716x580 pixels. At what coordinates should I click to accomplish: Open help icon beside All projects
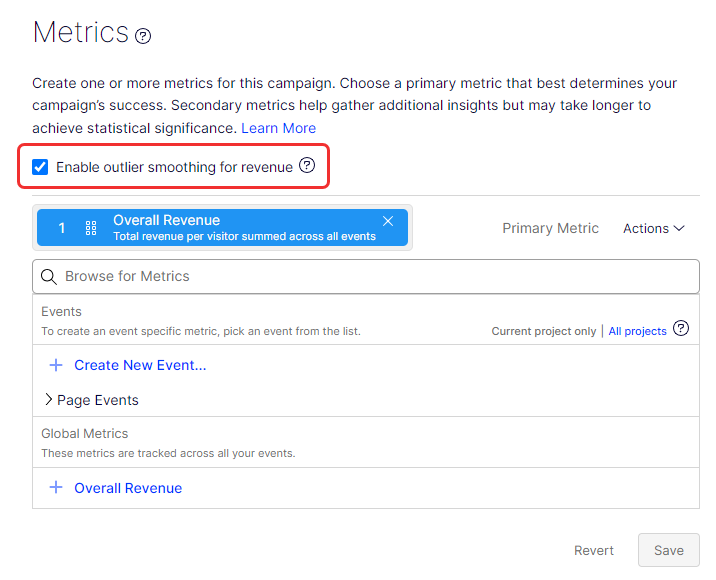681,328
